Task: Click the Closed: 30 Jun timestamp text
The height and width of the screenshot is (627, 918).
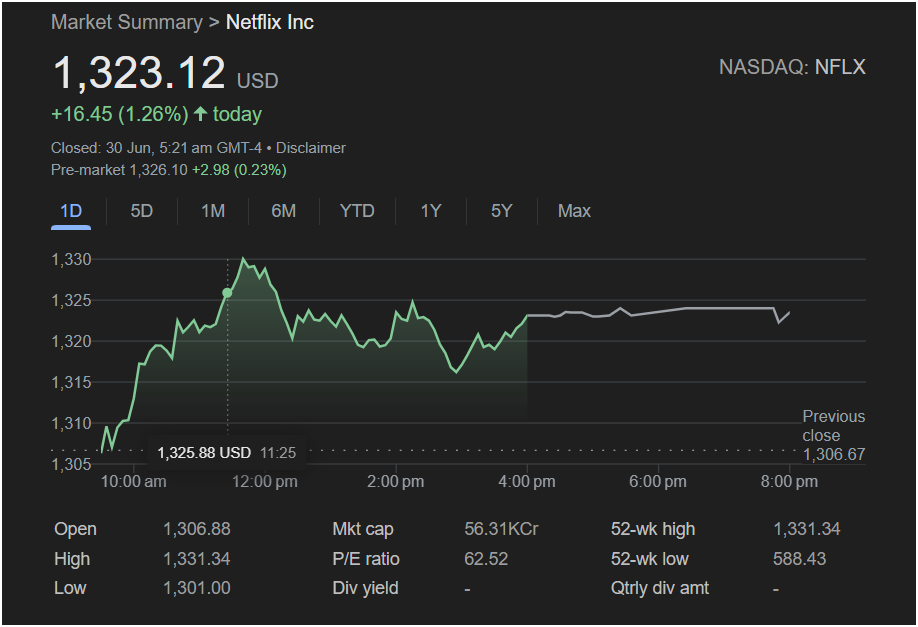Action: click(x=156, y=148)
